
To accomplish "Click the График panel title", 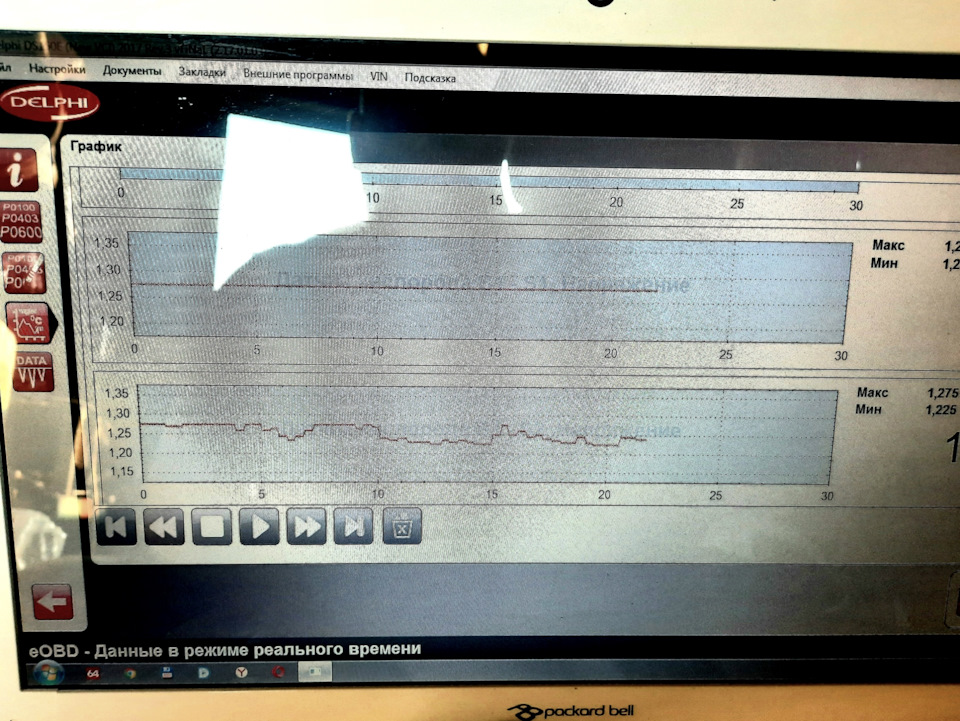I will tap(96, 146).
